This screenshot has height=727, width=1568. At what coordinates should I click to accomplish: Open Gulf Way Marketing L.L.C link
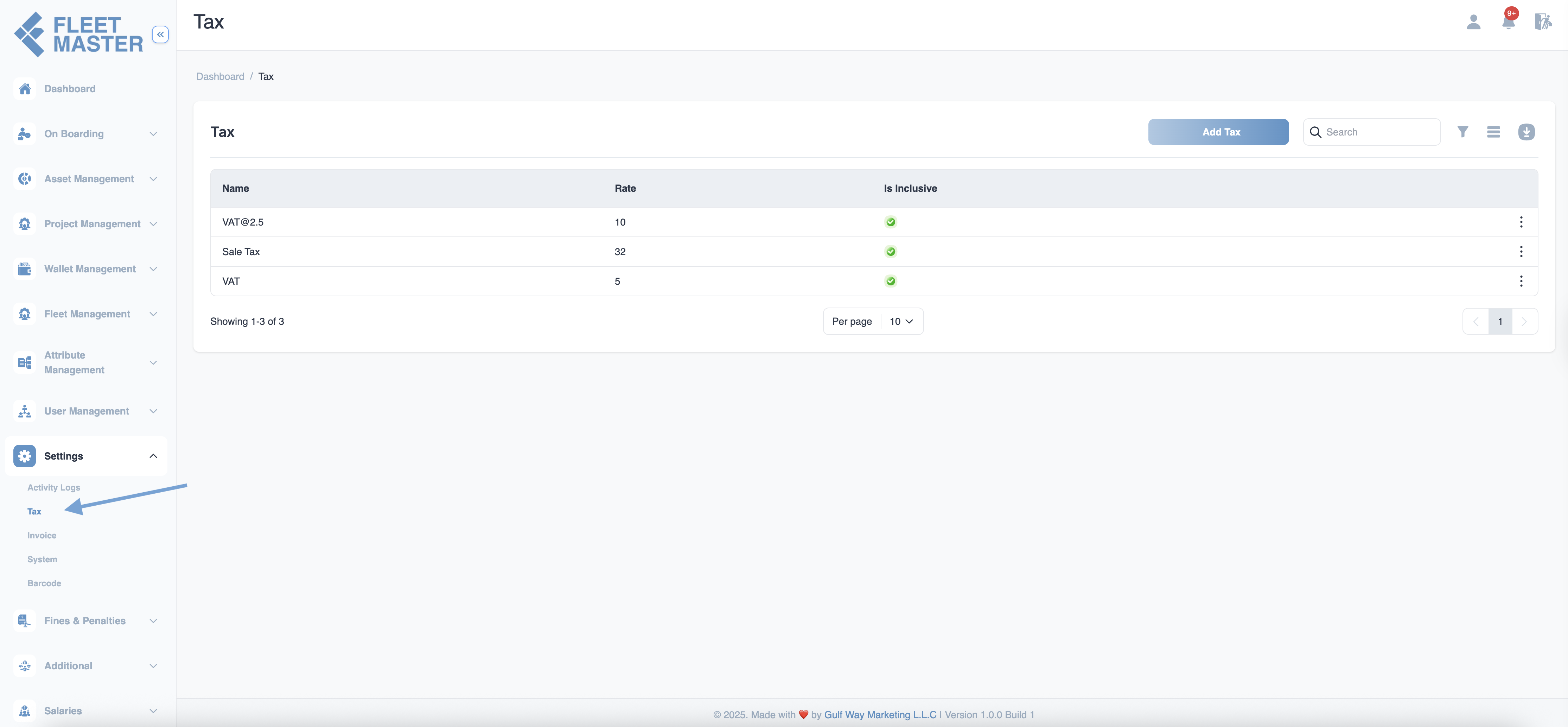click(880, 715)
